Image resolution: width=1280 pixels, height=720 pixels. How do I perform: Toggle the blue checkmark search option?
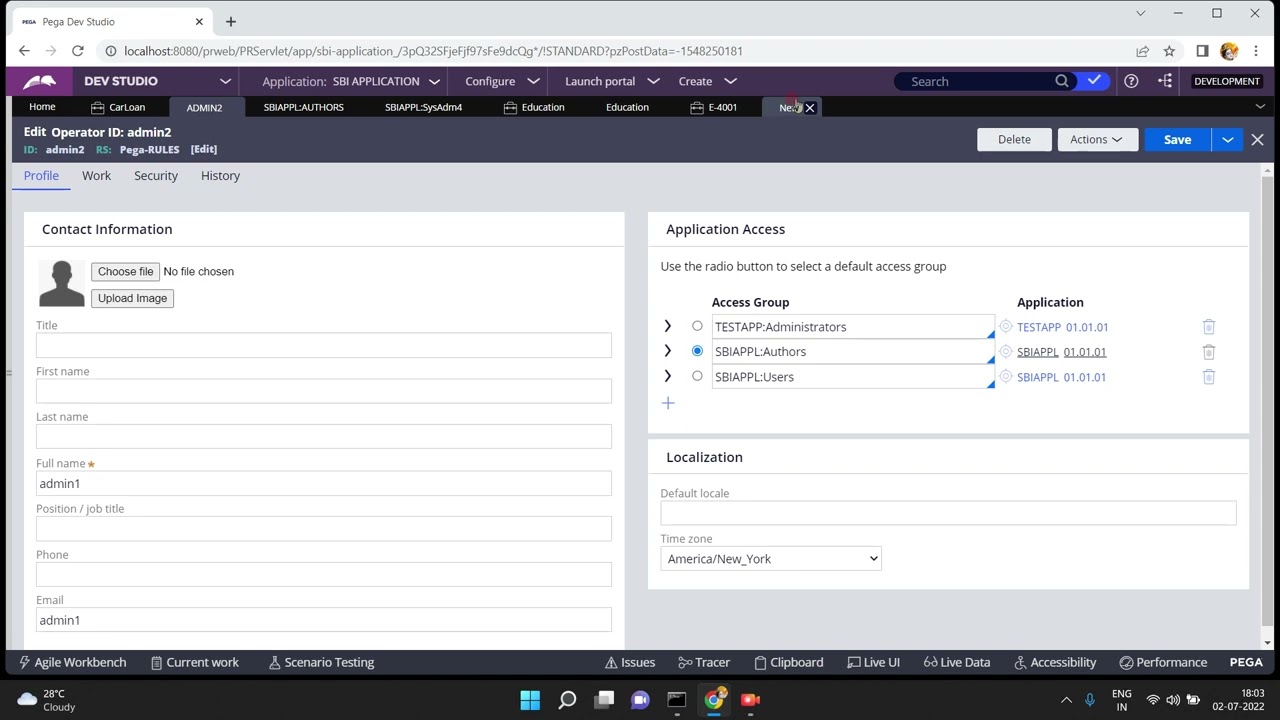(1094, 81)
